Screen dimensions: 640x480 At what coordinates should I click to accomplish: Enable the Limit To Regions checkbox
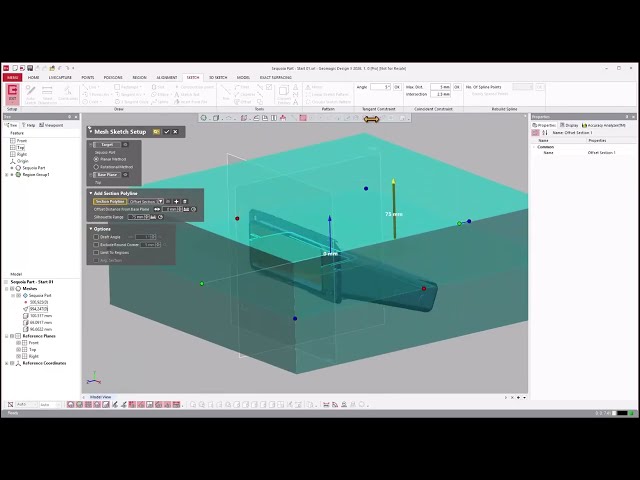[96, 252]
